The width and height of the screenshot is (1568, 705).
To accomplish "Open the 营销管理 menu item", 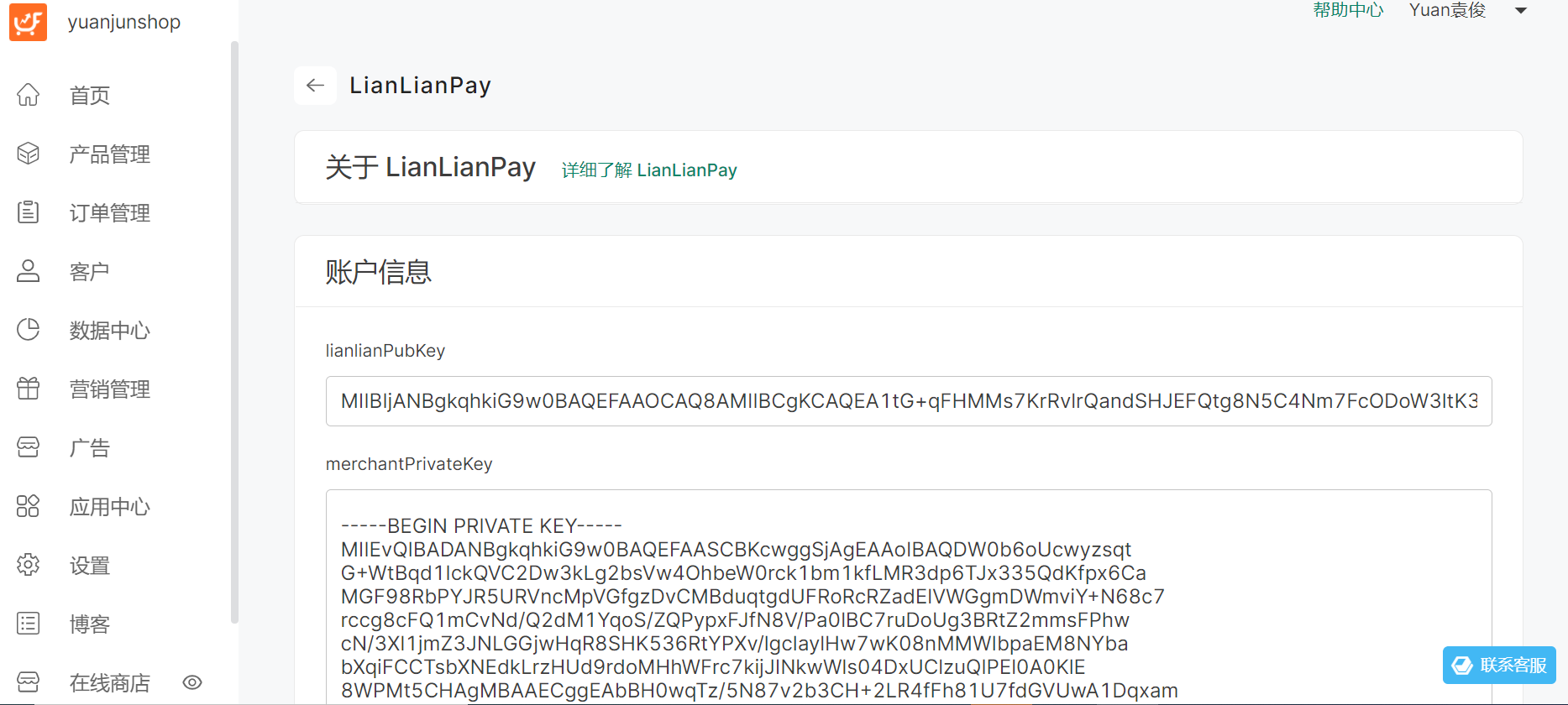I will click(x=110, y=389).
